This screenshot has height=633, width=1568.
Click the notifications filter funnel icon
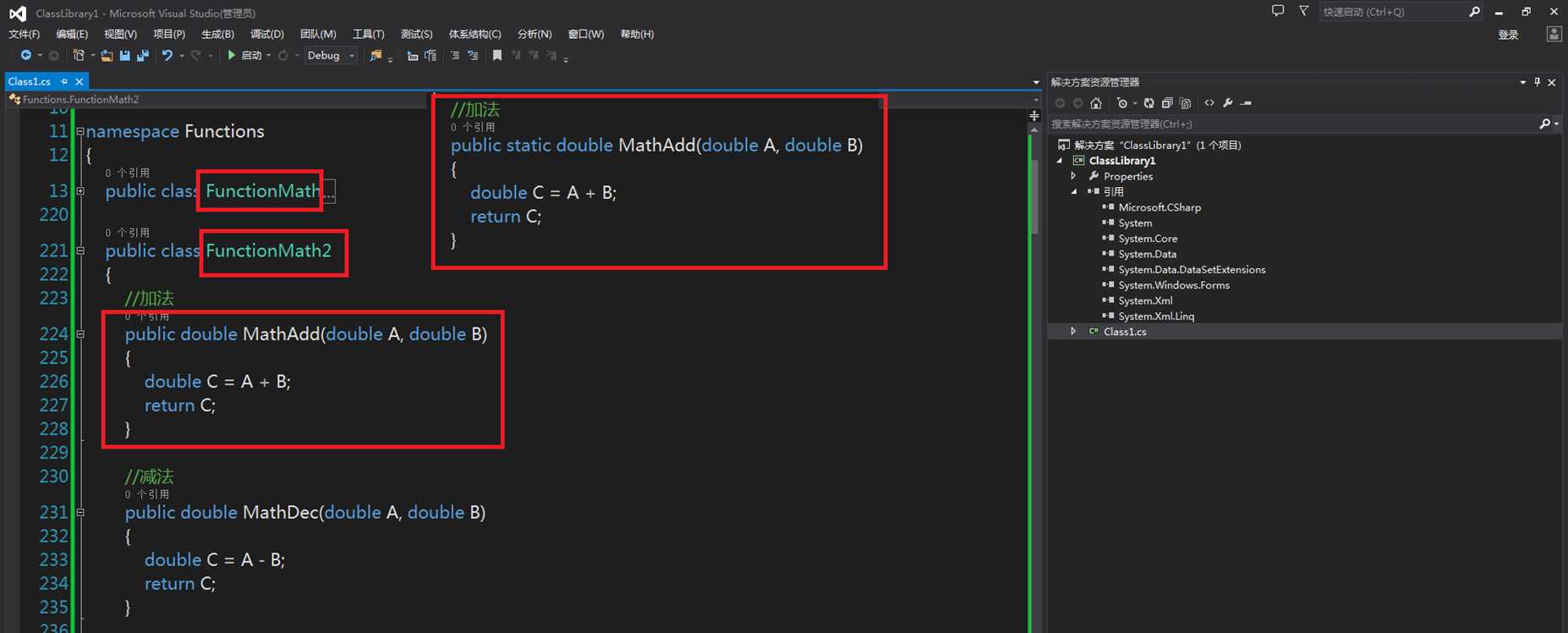(x=1303, y=11)
